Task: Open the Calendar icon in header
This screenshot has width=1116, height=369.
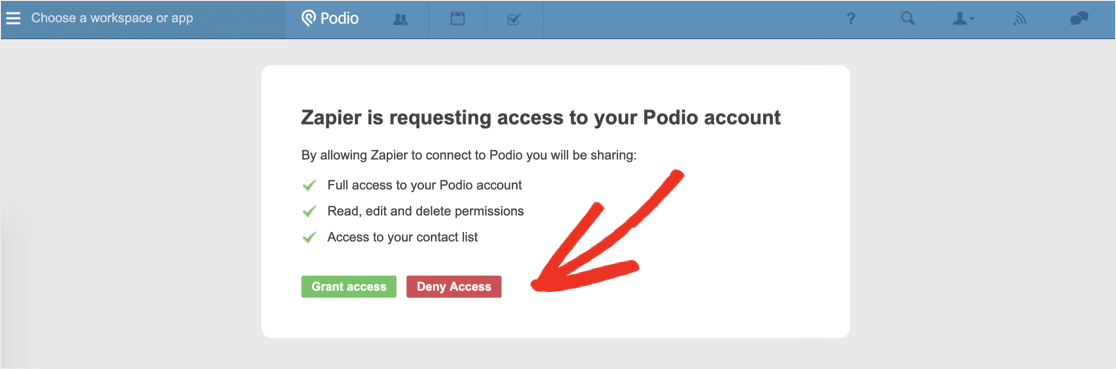Action: pyautogui.click(x=458, y=19)
